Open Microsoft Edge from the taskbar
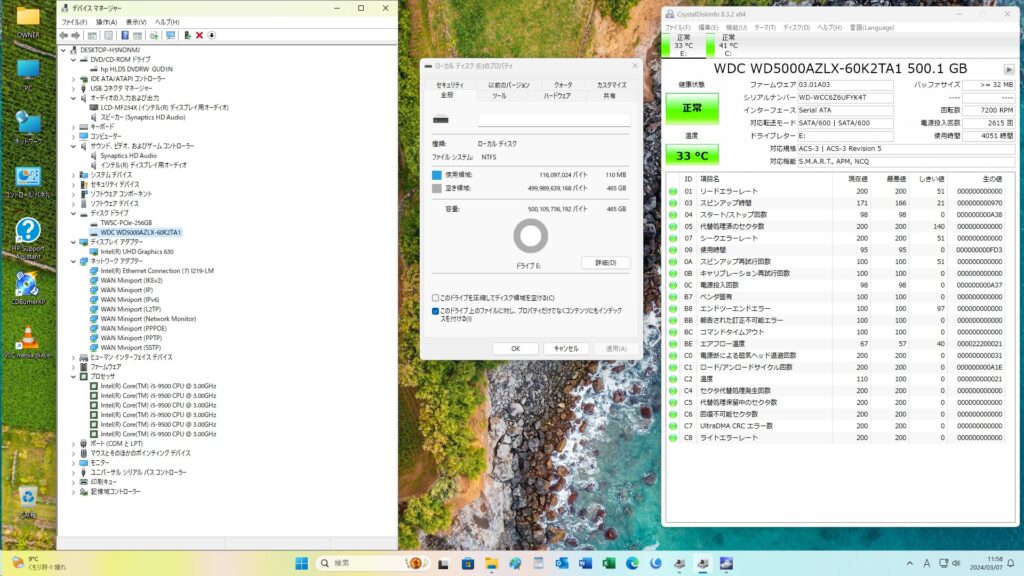Viewport: 1024px width, 576px height. 632,563
